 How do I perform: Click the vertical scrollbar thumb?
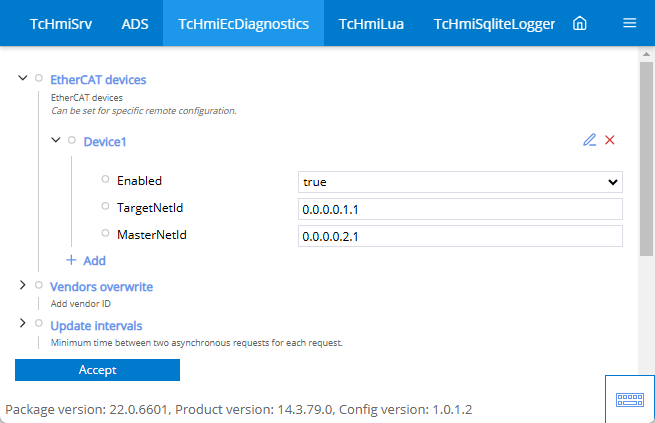[646, 159]
